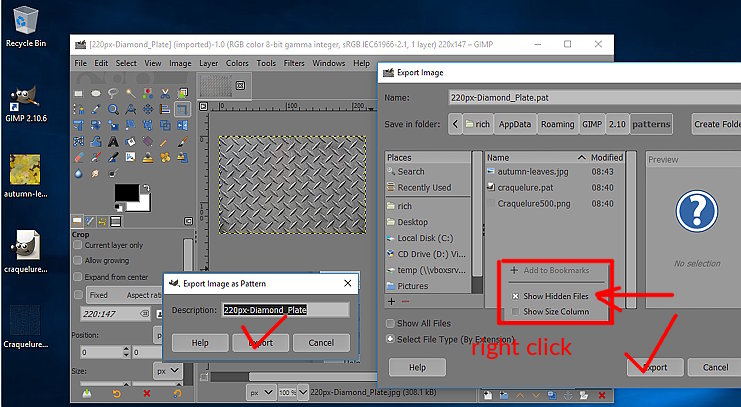Go to the Roaming folder path button

click(558, 124)
